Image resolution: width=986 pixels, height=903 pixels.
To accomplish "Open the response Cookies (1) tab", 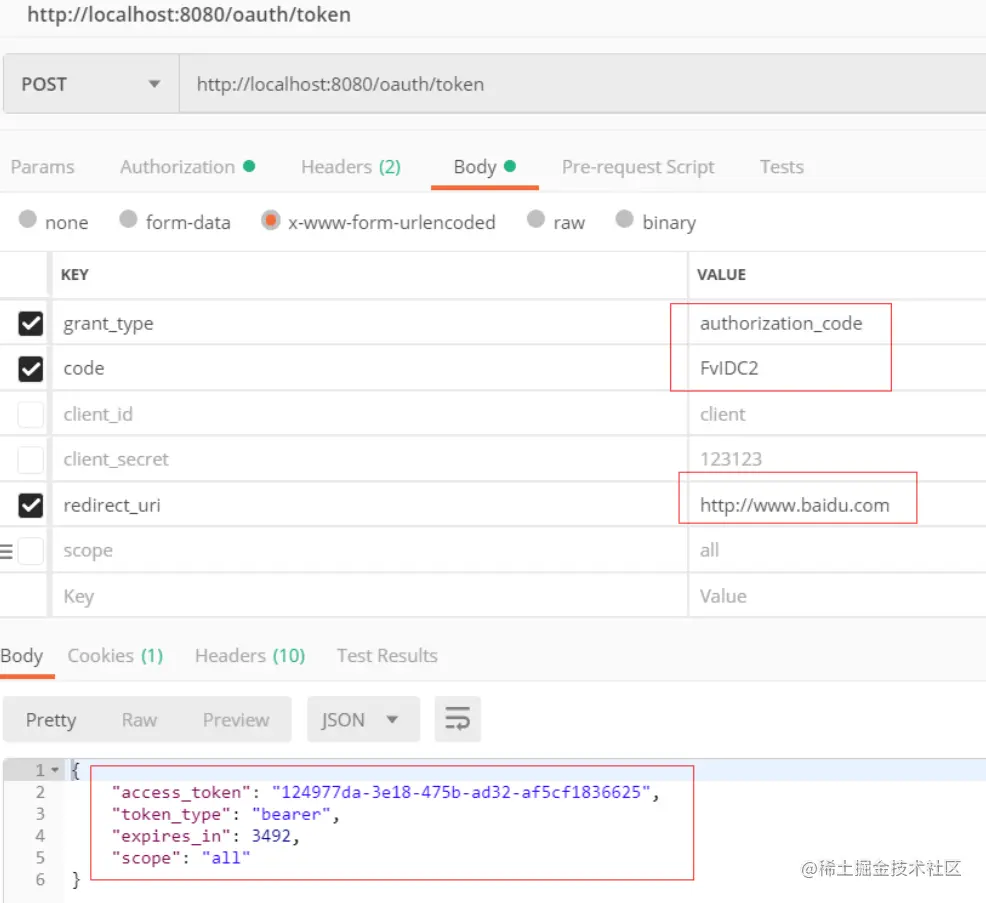I will (115, 656).
